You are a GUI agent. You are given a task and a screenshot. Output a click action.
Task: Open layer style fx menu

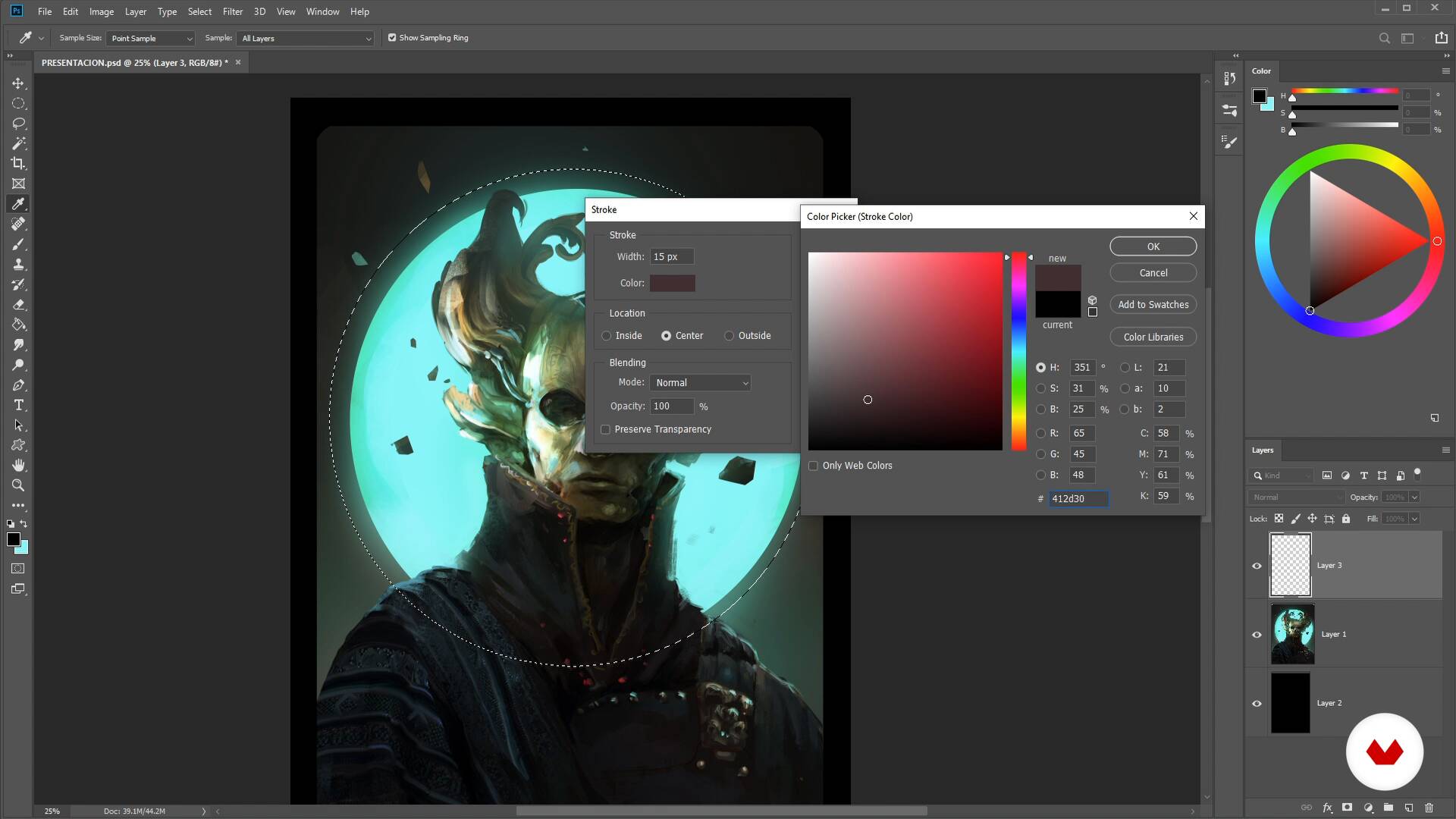click(x=1327, y=808)
